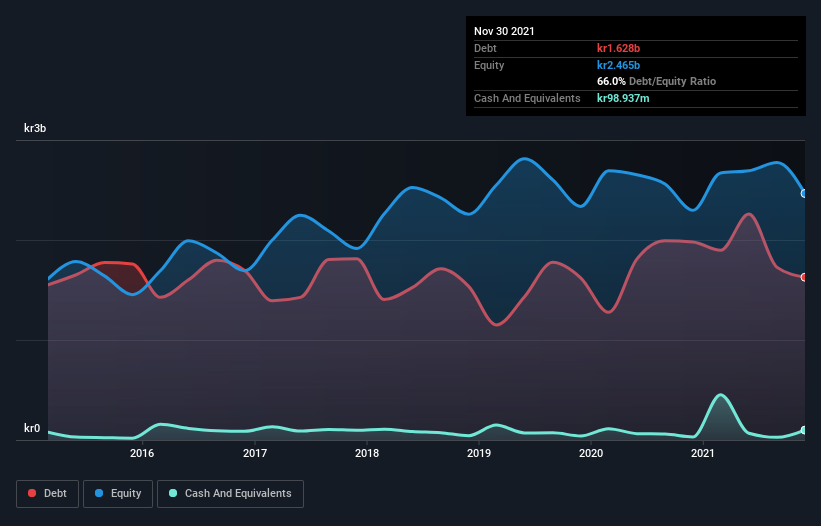The height and width of the screenshot is (526, 821).
Task: Select the 2021 x-axis label
Action: pos(703,453)
